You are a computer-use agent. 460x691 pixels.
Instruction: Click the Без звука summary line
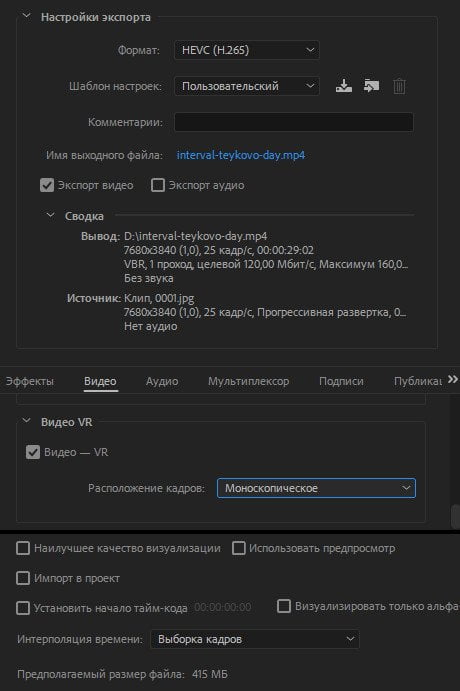pos(148,279)
